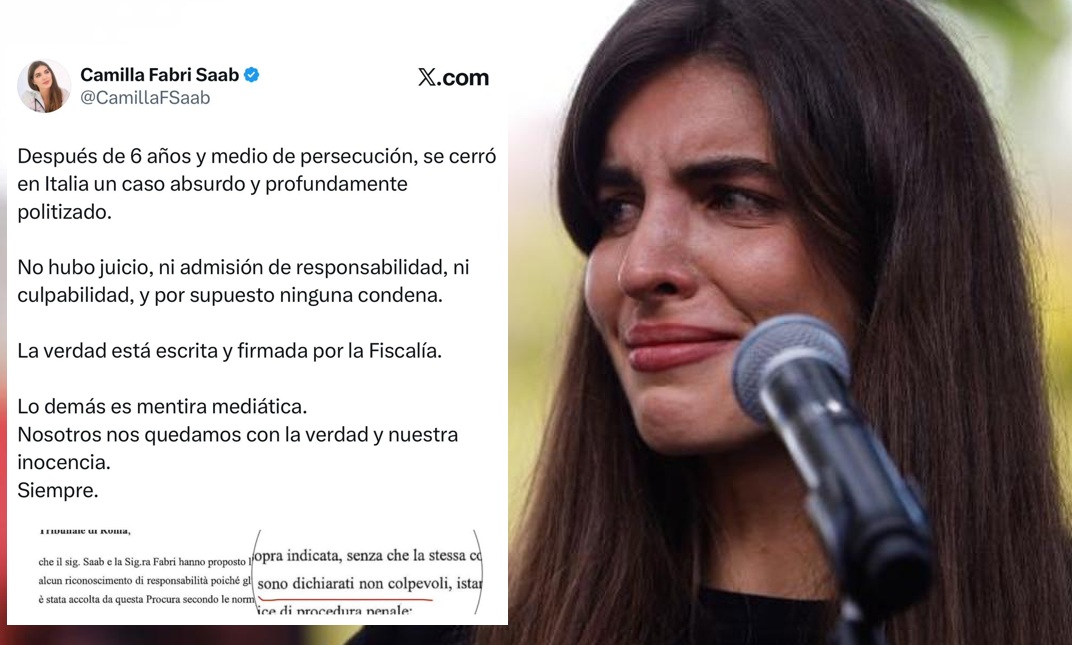Select the paragraph starting 'Después de 6 años'
1072x645 pixels.
click(256, 184)
